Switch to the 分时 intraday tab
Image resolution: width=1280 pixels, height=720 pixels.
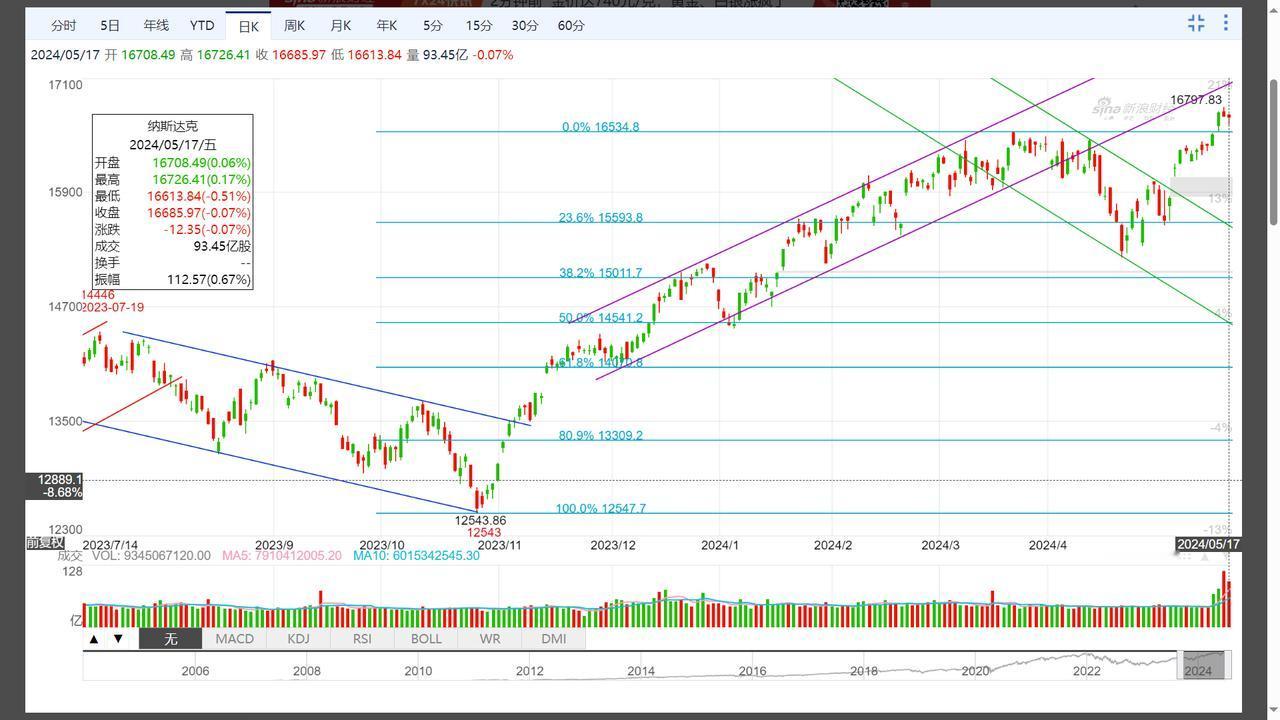tap(63, 25)
